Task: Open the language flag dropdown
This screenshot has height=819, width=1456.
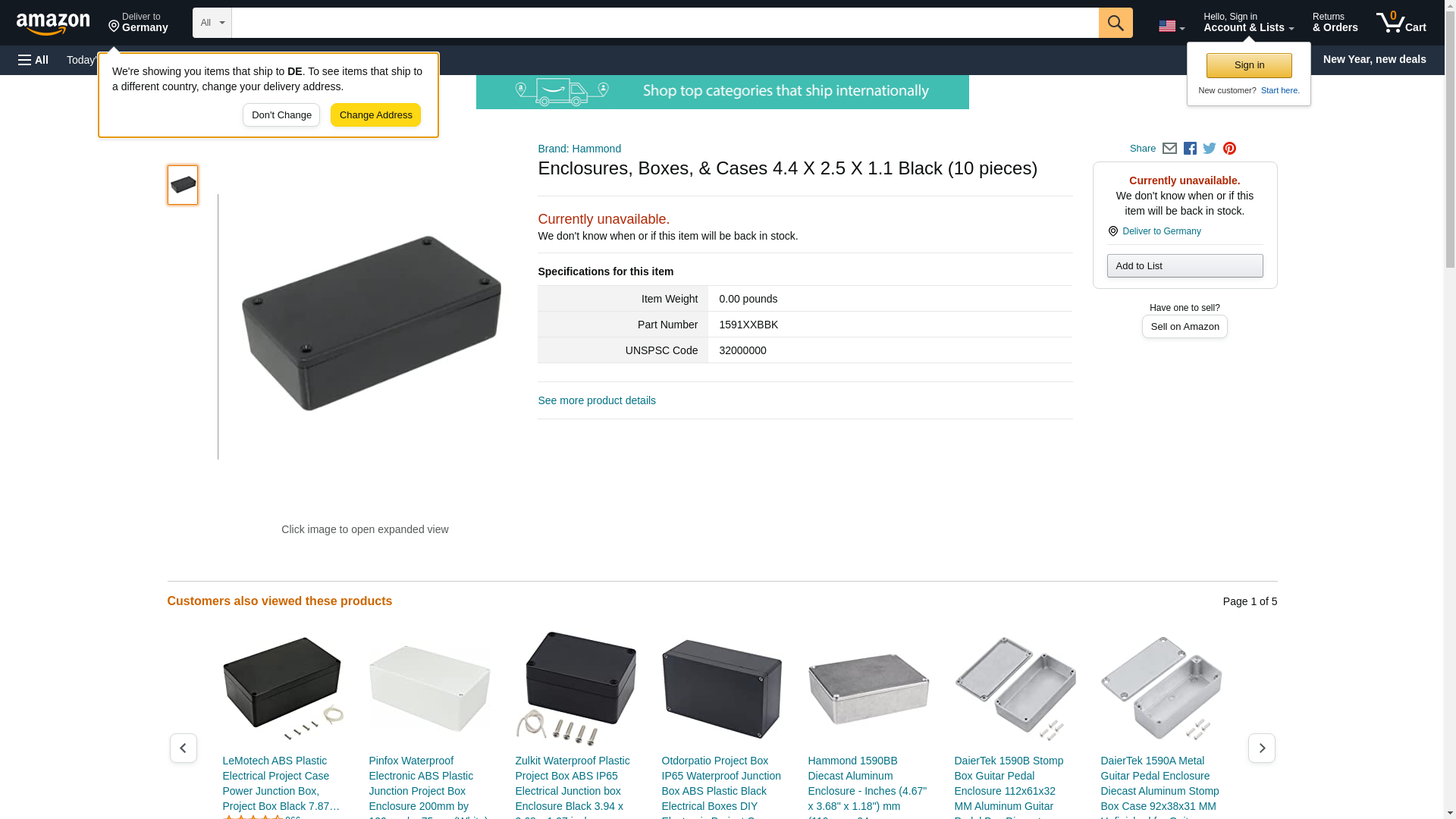Action: [1171, 27]
